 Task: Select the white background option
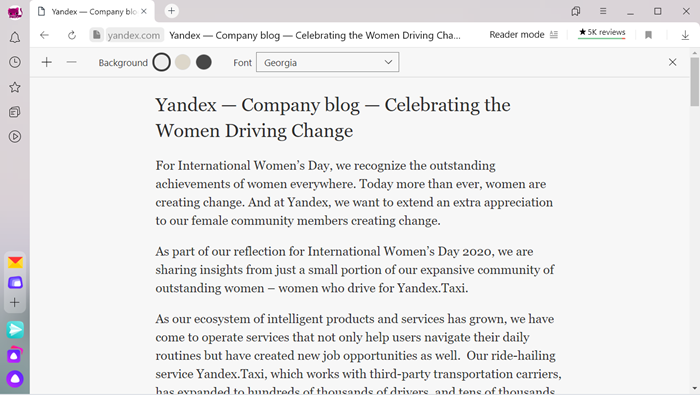coord(162,62)
